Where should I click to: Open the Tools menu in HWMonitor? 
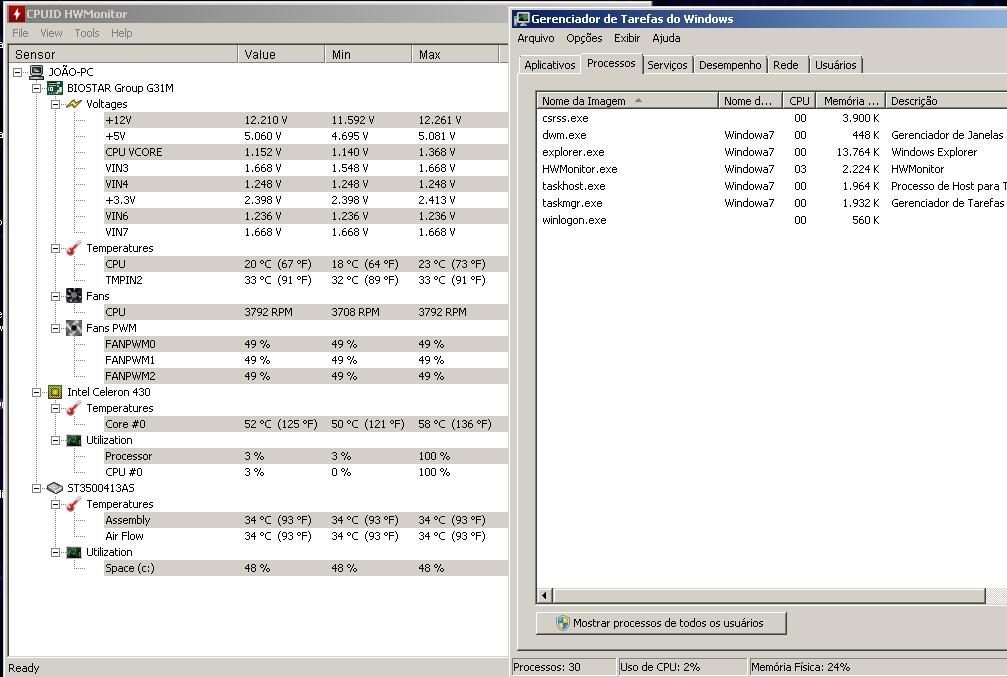point(87,33)
